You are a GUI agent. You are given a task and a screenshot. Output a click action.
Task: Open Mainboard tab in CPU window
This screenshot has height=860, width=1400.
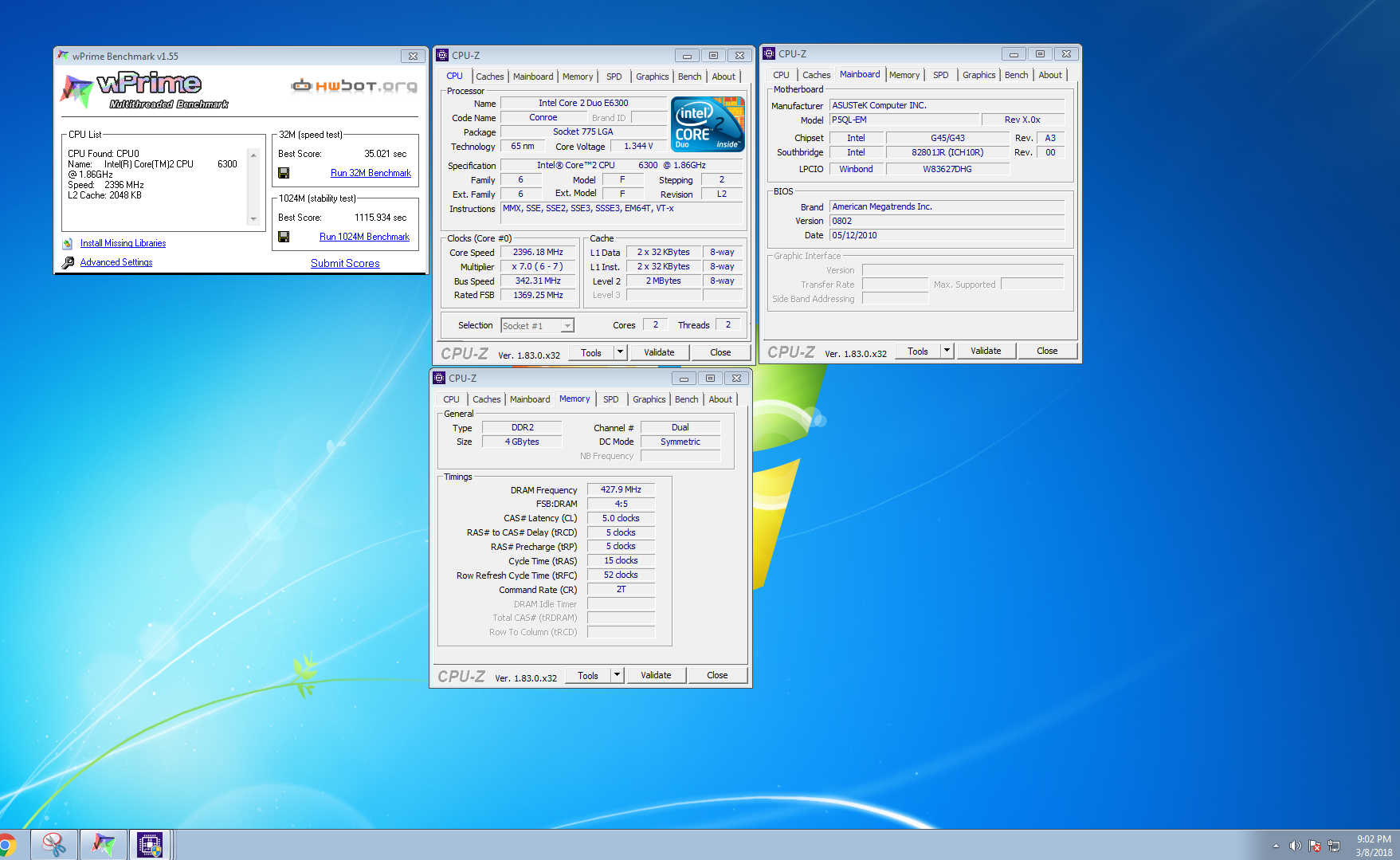(533, 77)
